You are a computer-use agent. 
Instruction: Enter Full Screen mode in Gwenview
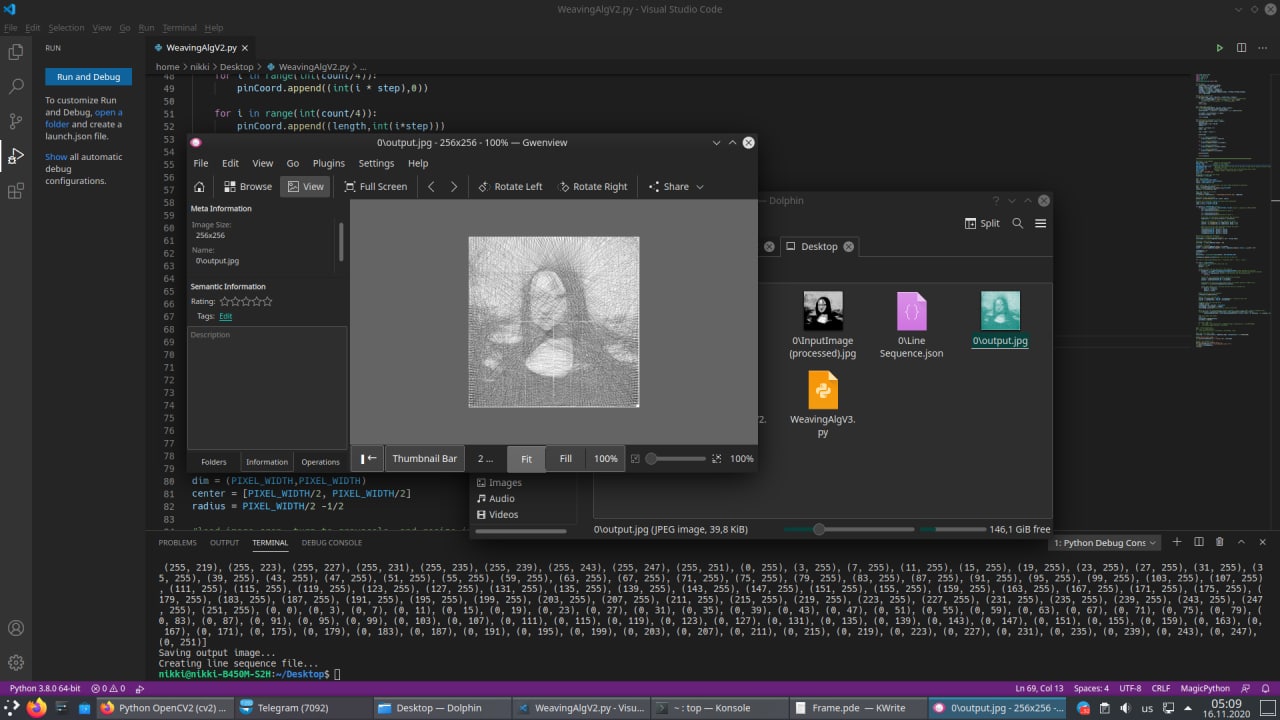point(376,187)
